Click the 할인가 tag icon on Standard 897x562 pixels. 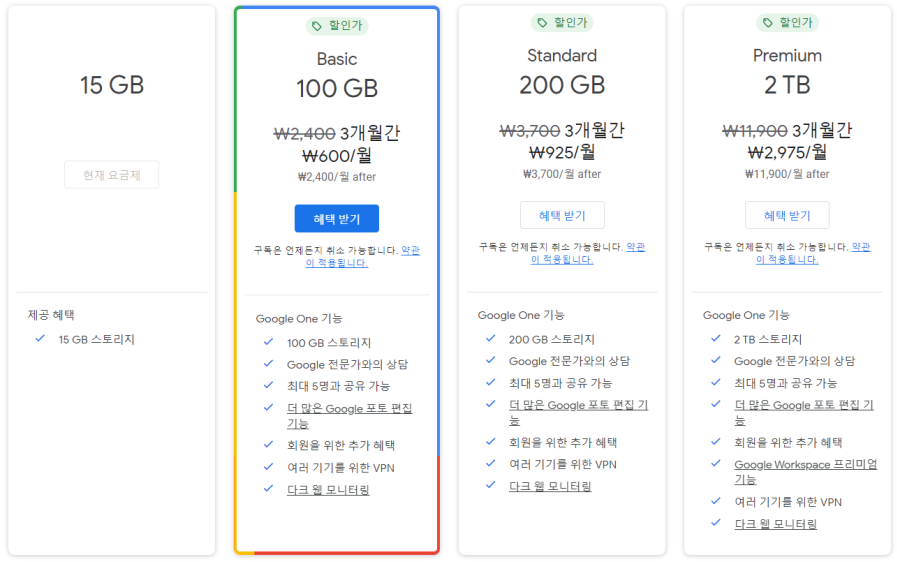click(x=542, y=22)
